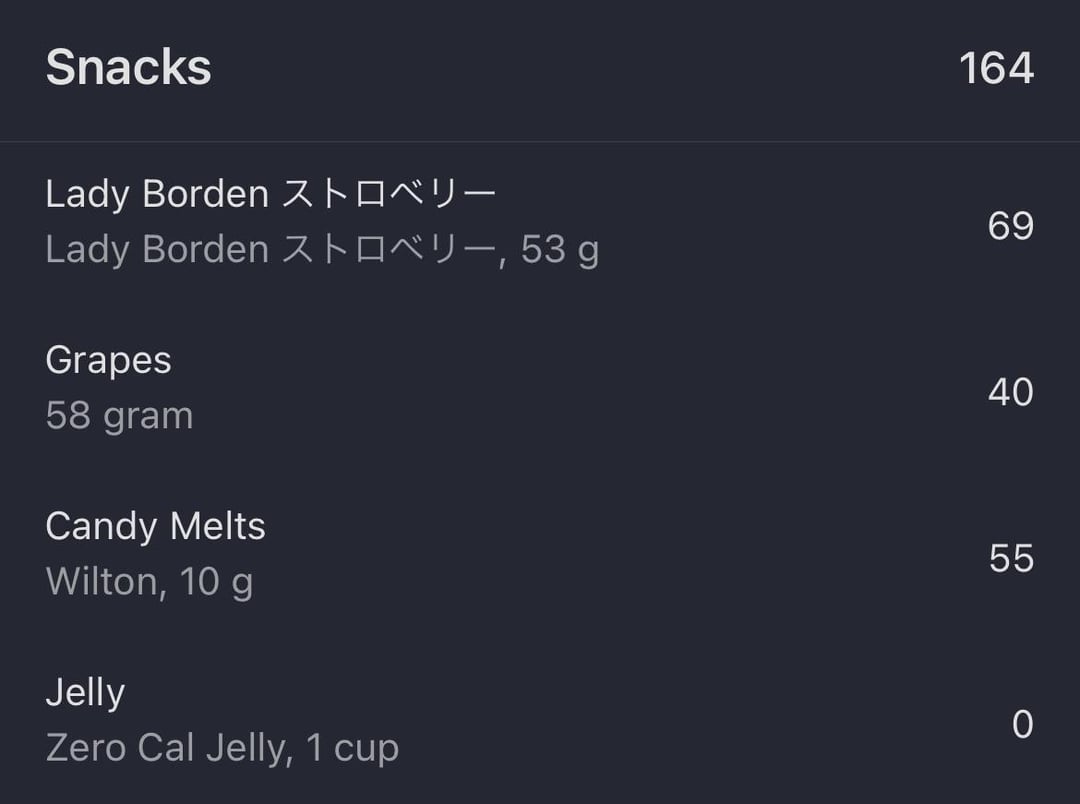Select the Zero Cal Jelly, 1 cup text
This screenshot has width=1080, height=804.
coord(222,748)
